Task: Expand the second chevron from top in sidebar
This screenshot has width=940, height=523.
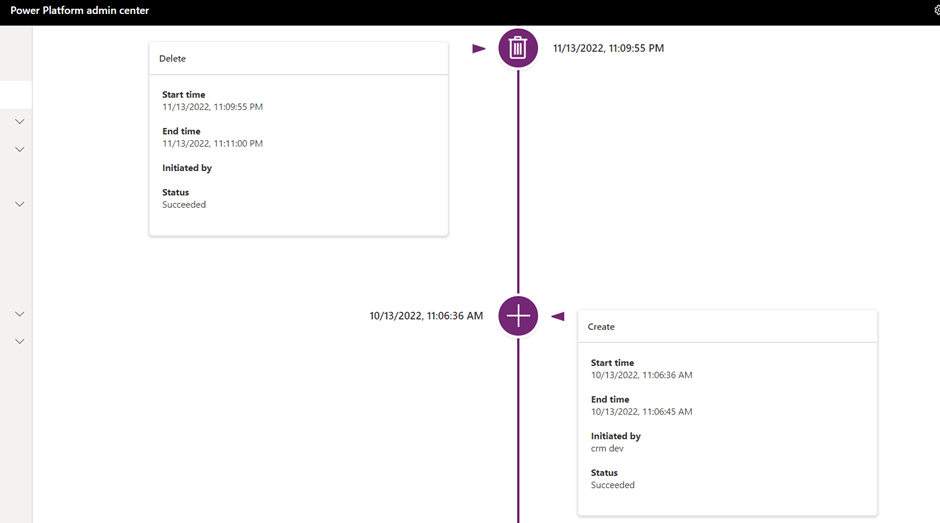Action: (x=19, y=150)
